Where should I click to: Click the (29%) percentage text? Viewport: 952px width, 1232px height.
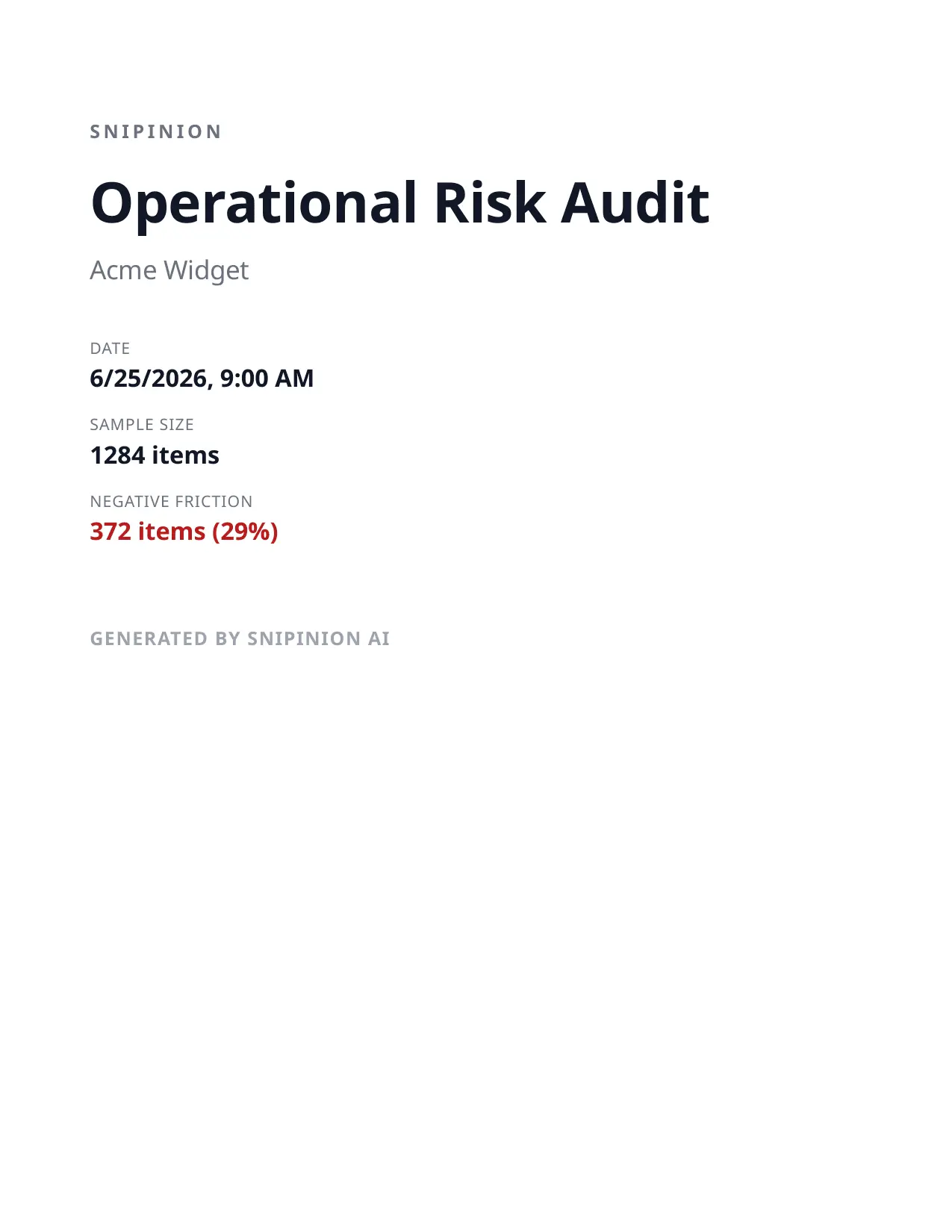(245, 532)
